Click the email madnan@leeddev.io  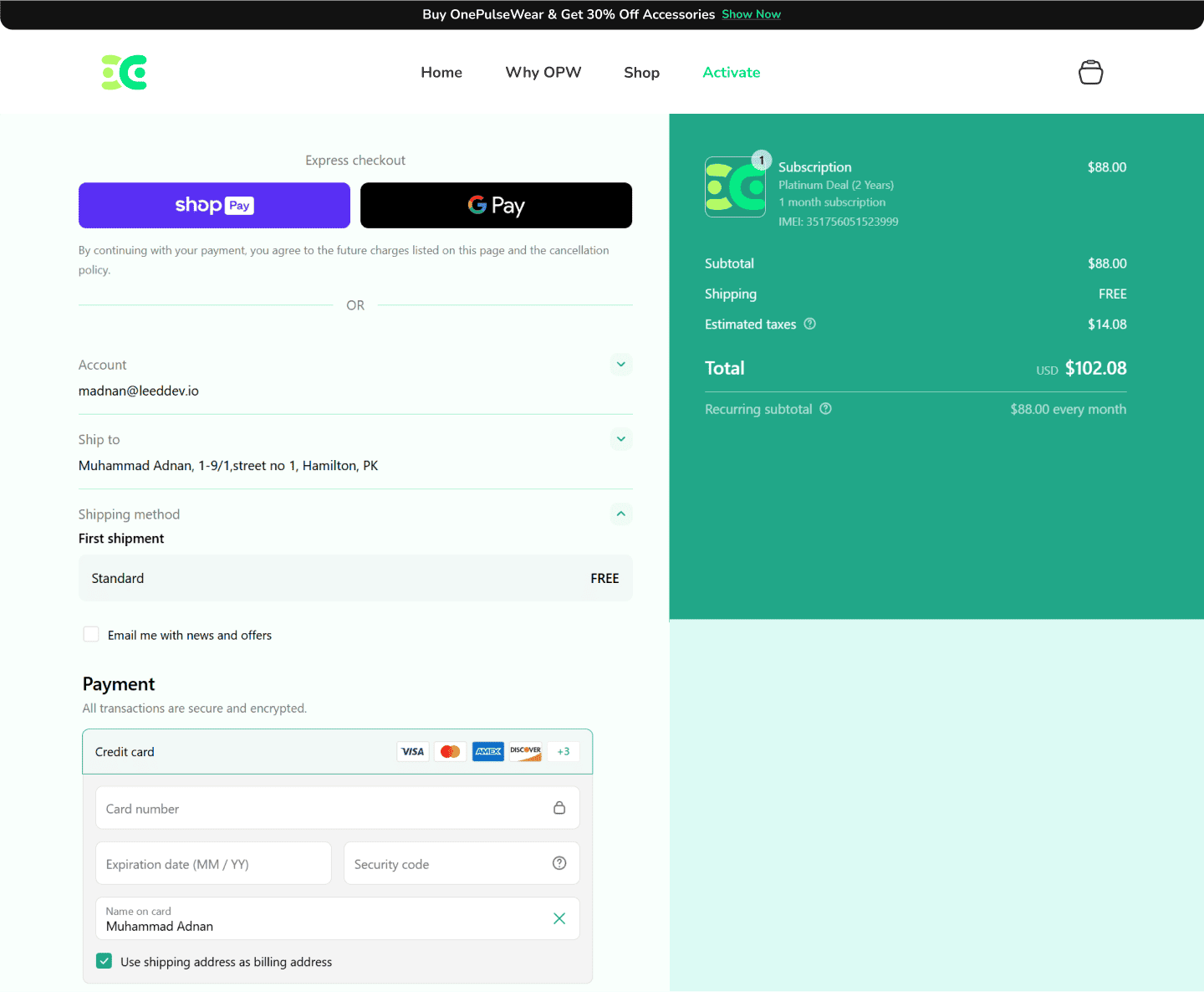click(139, 391)
